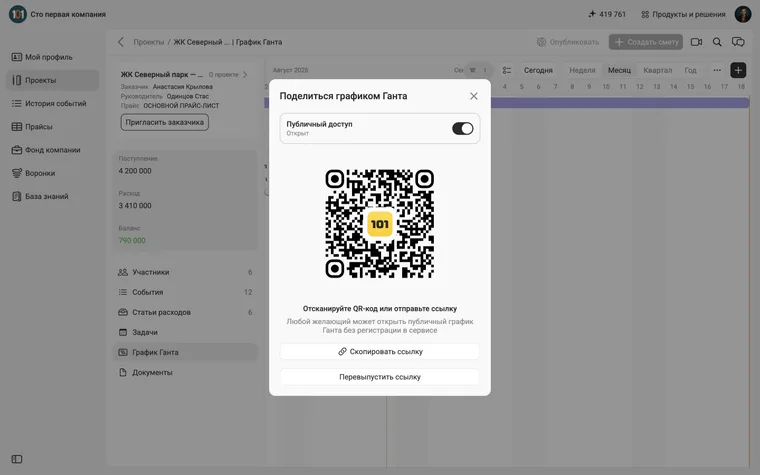Click the Участники people icon
Screen dimensions: 760x475
coord(123,272)
